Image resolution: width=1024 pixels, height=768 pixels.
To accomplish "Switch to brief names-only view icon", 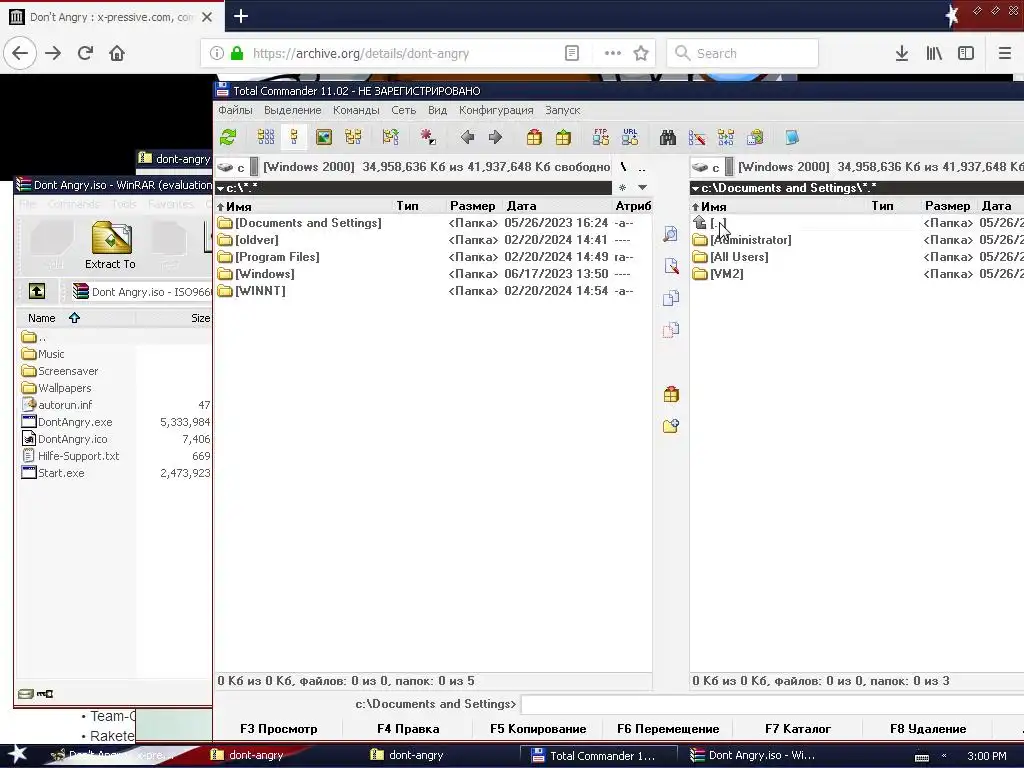I will point(266,137).
